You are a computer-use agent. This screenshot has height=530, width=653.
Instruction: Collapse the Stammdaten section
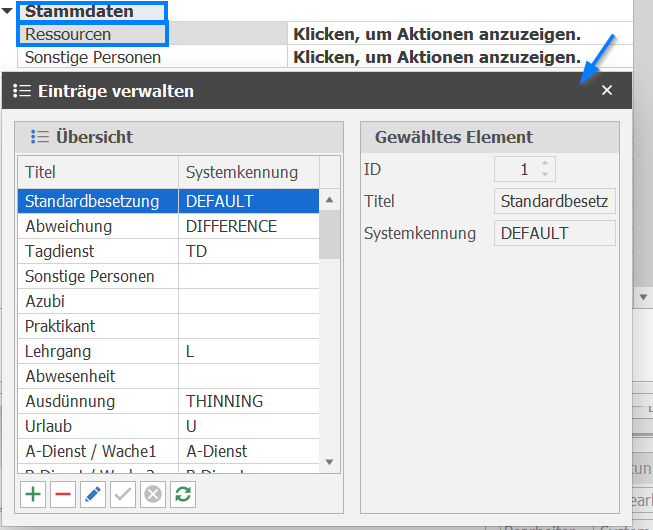(9, 11)
